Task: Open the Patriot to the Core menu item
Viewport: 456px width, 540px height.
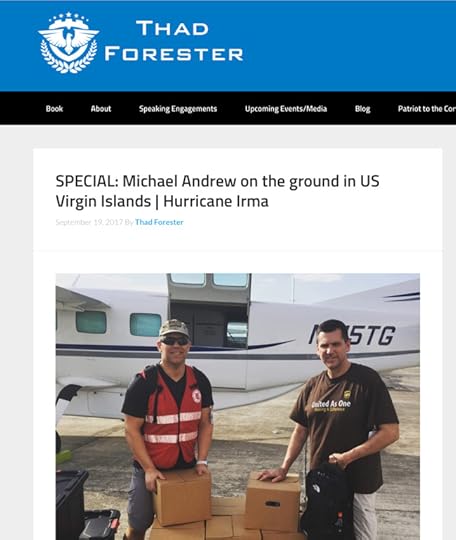Action: [x=427, y=109]
